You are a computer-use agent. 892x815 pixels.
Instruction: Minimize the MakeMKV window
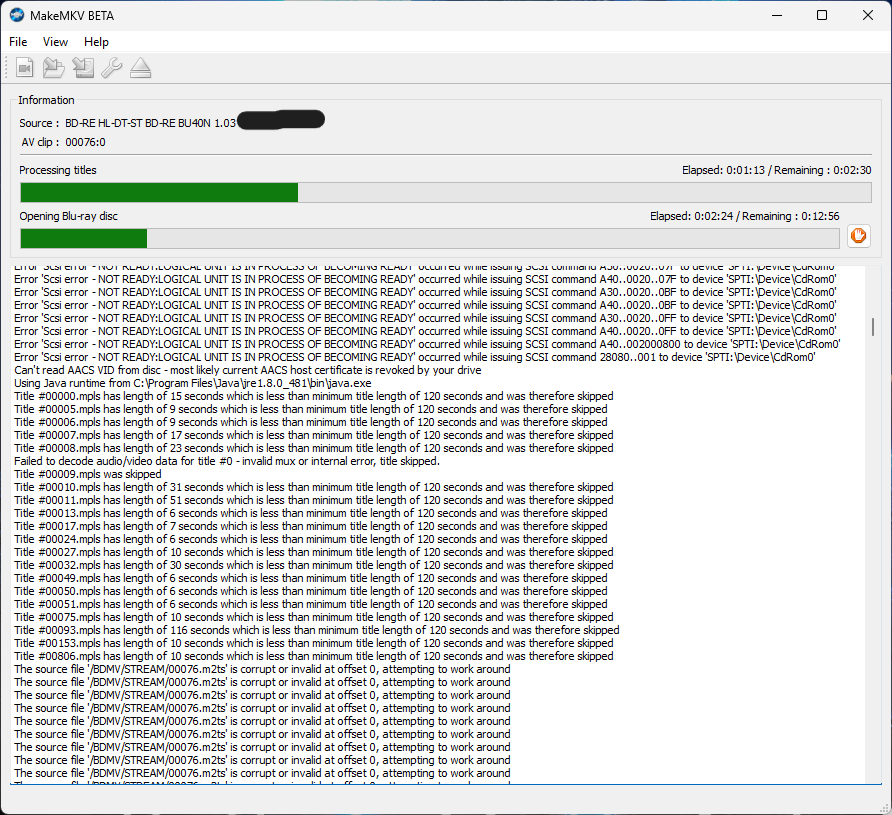tap(775, 16)
